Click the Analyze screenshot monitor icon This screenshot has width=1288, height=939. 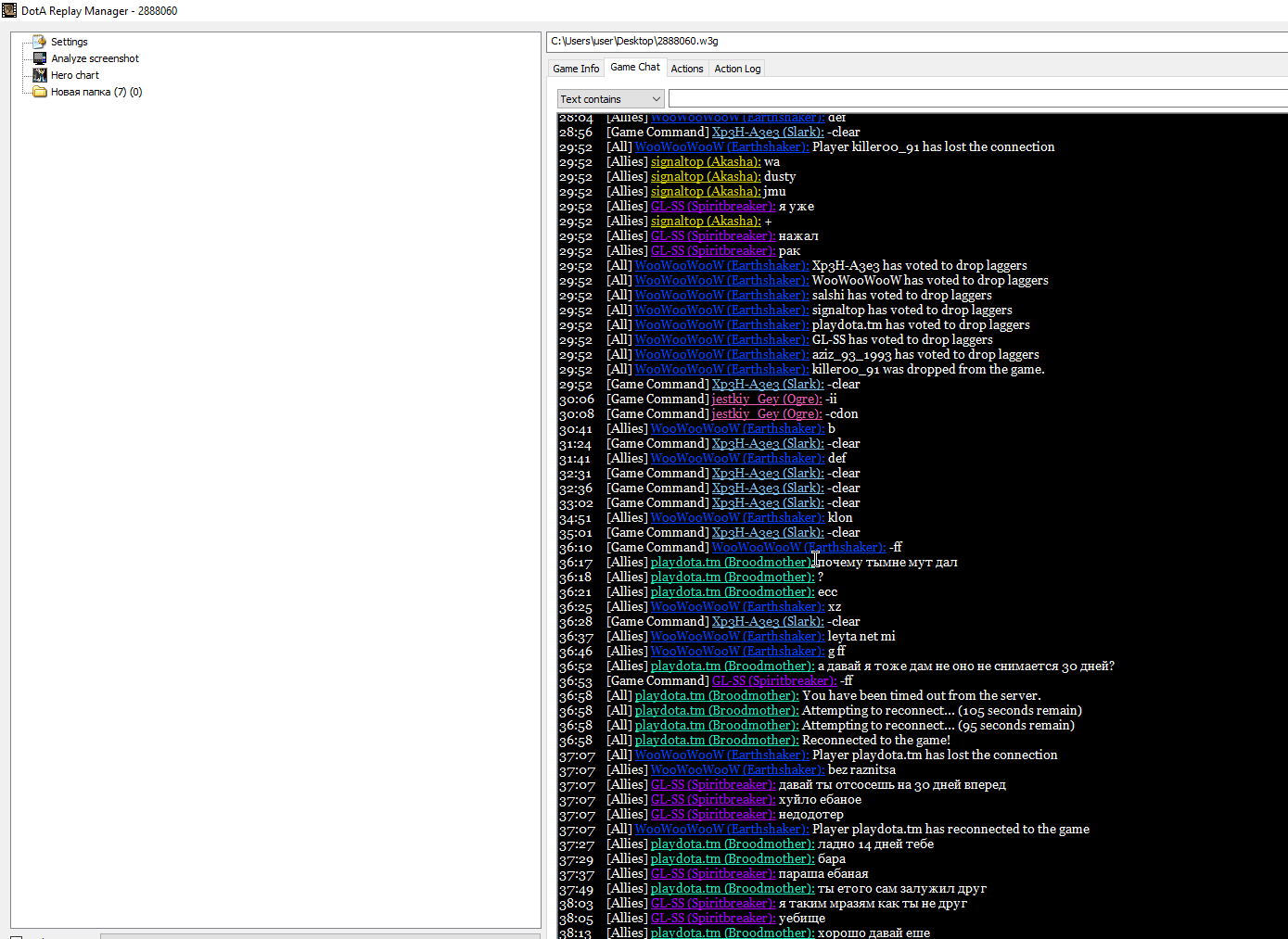point(39,58)
